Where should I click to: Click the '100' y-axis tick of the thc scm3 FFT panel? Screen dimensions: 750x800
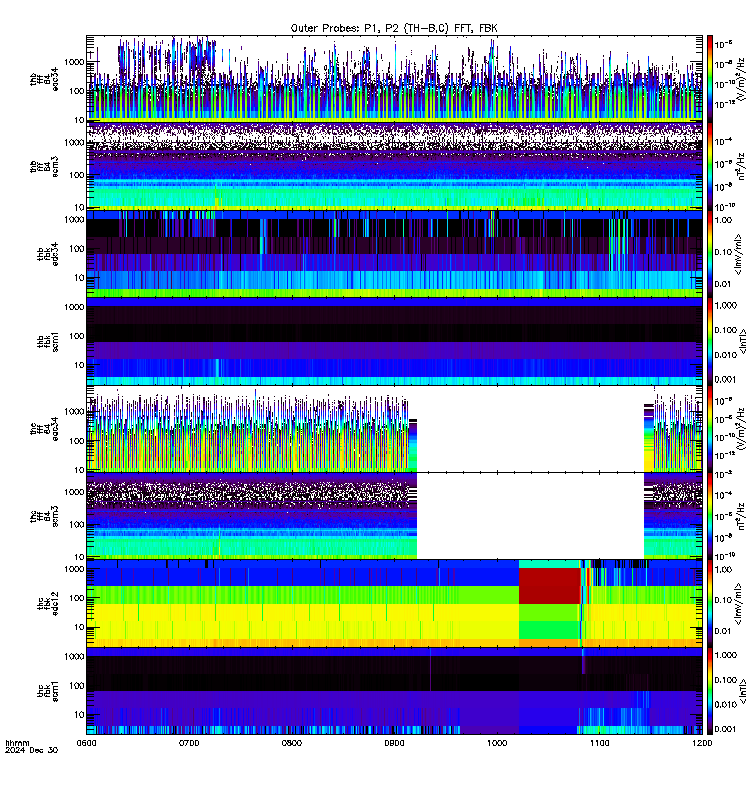(77, 524)
